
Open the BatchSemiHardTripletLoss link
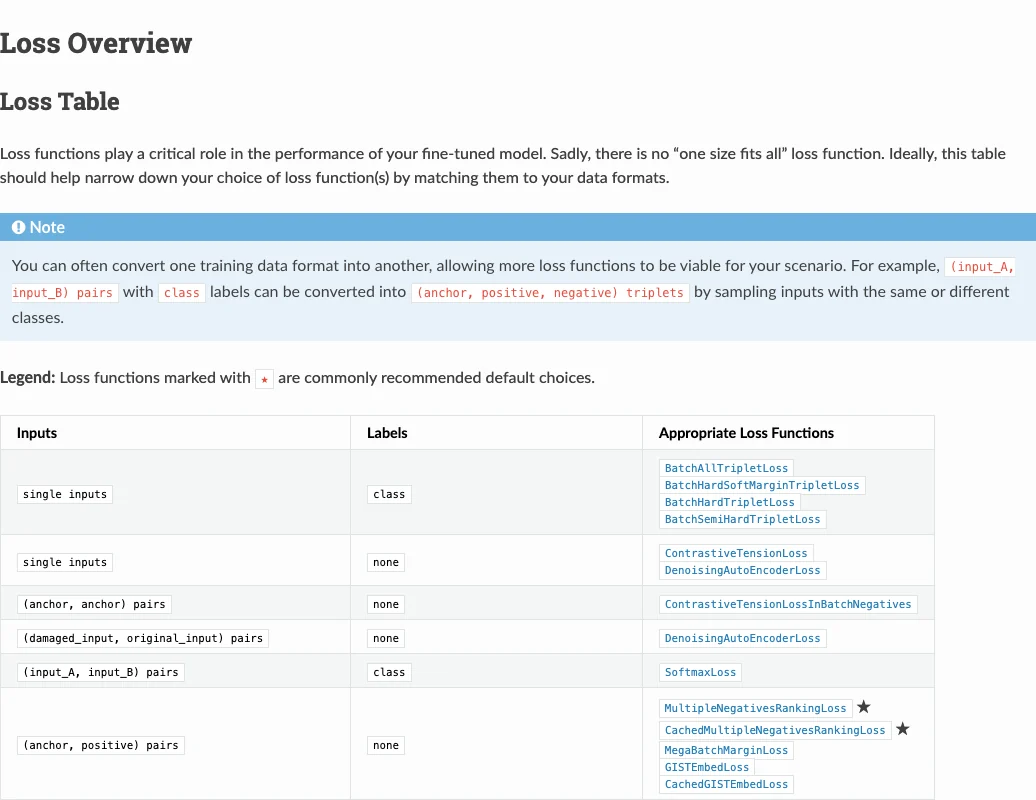click(x=742, y=520)
